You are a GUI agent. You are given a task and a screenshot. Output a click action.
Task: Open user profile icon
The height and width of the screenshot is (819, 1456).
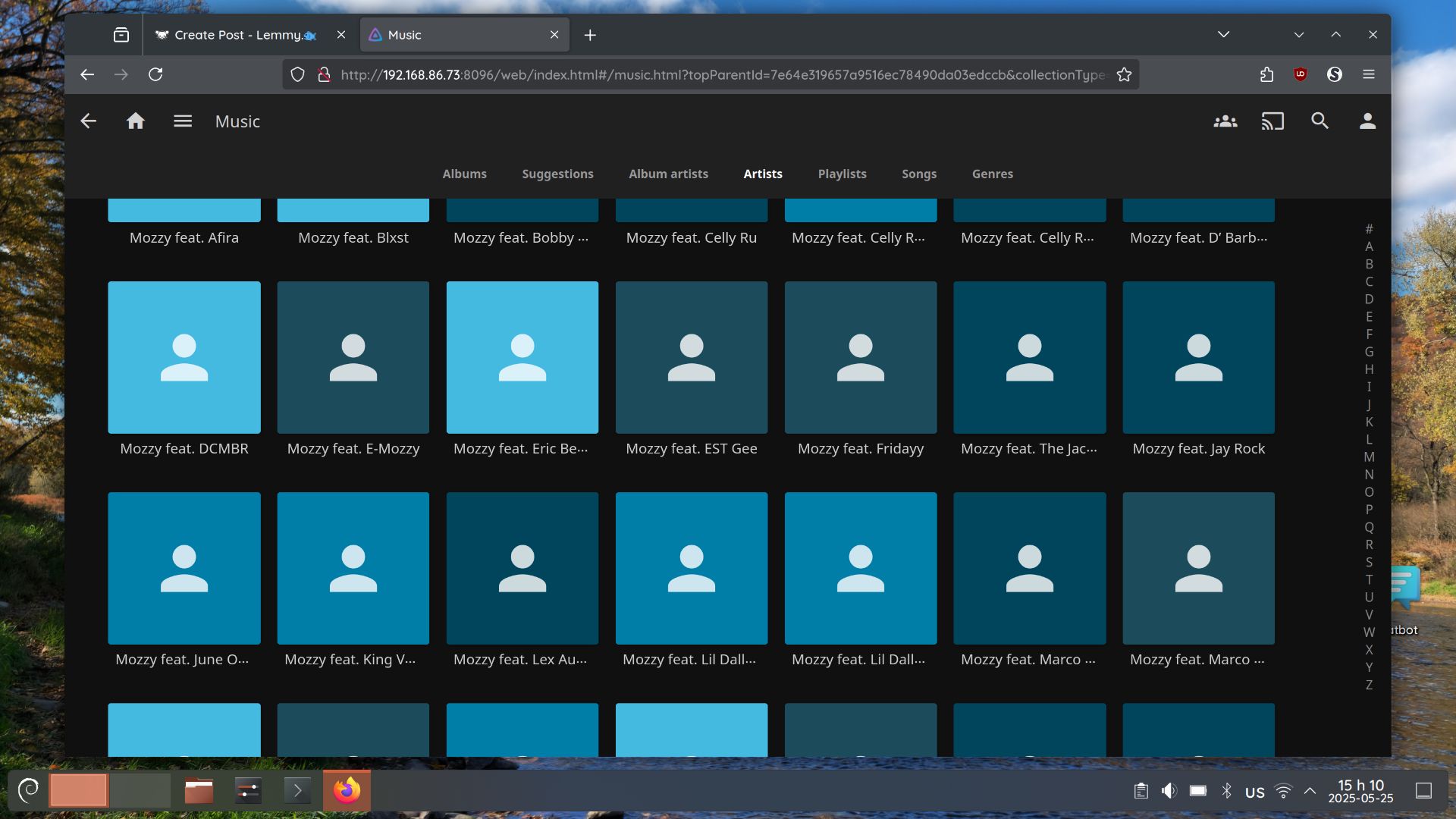pyautogui.click(x=1367, y=121)
